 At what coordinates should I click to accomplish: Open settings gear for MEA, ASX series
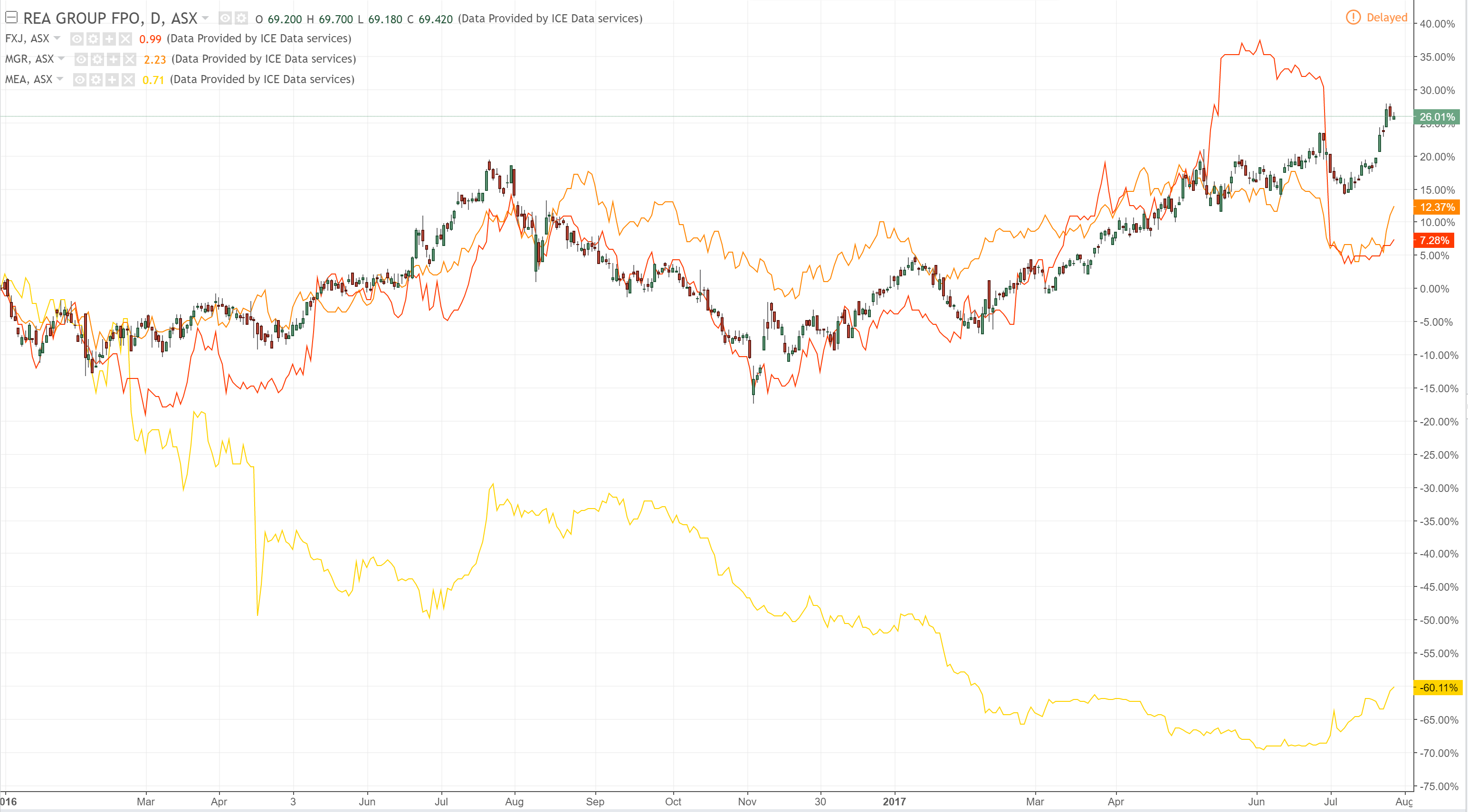pos(96,80)
